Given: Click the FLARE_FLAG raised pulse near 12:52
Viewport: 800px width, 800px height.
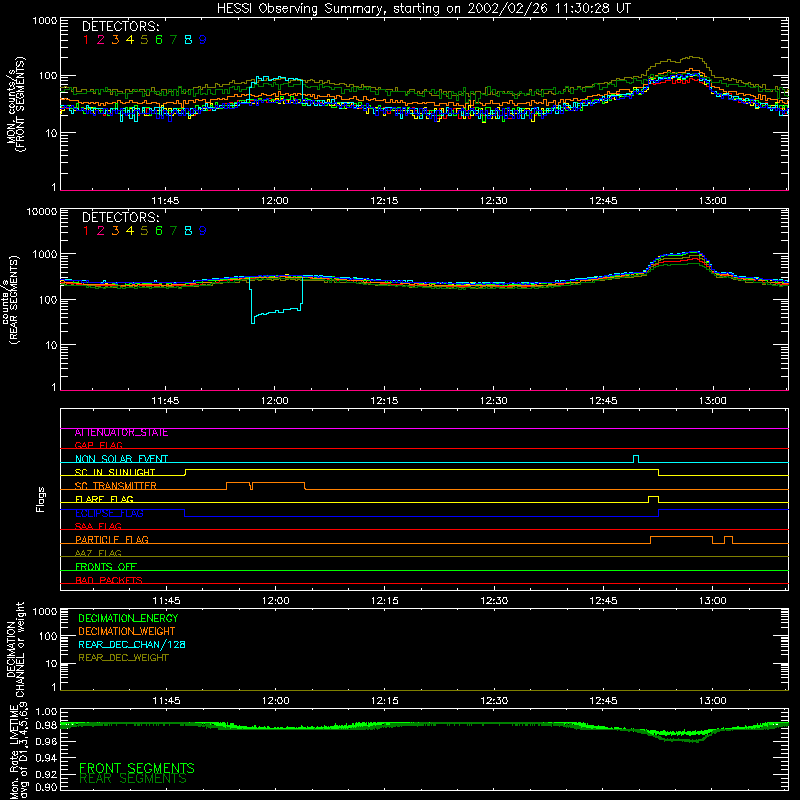Looking at the screenshot, I should click(x=653, y=499).
